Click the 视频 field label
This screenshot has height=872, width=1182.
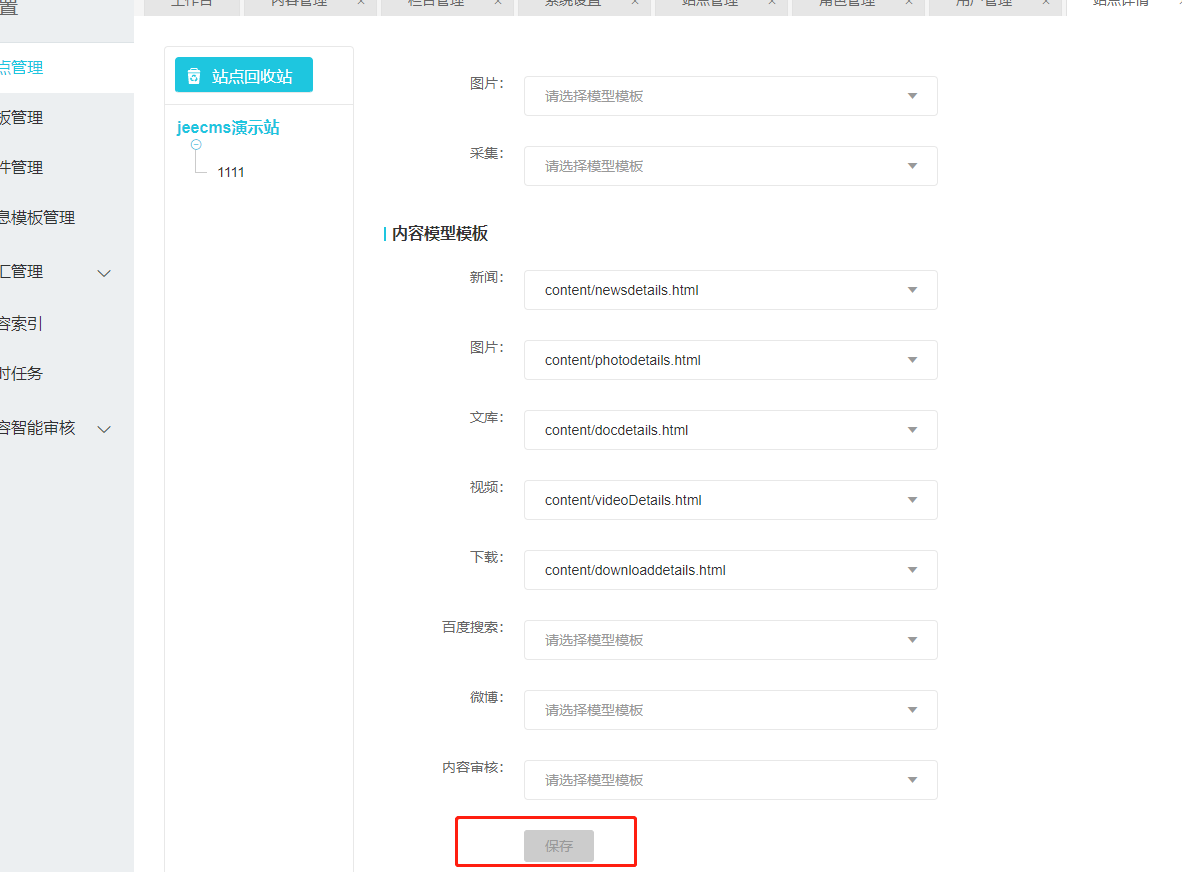(x=486, y=488)
